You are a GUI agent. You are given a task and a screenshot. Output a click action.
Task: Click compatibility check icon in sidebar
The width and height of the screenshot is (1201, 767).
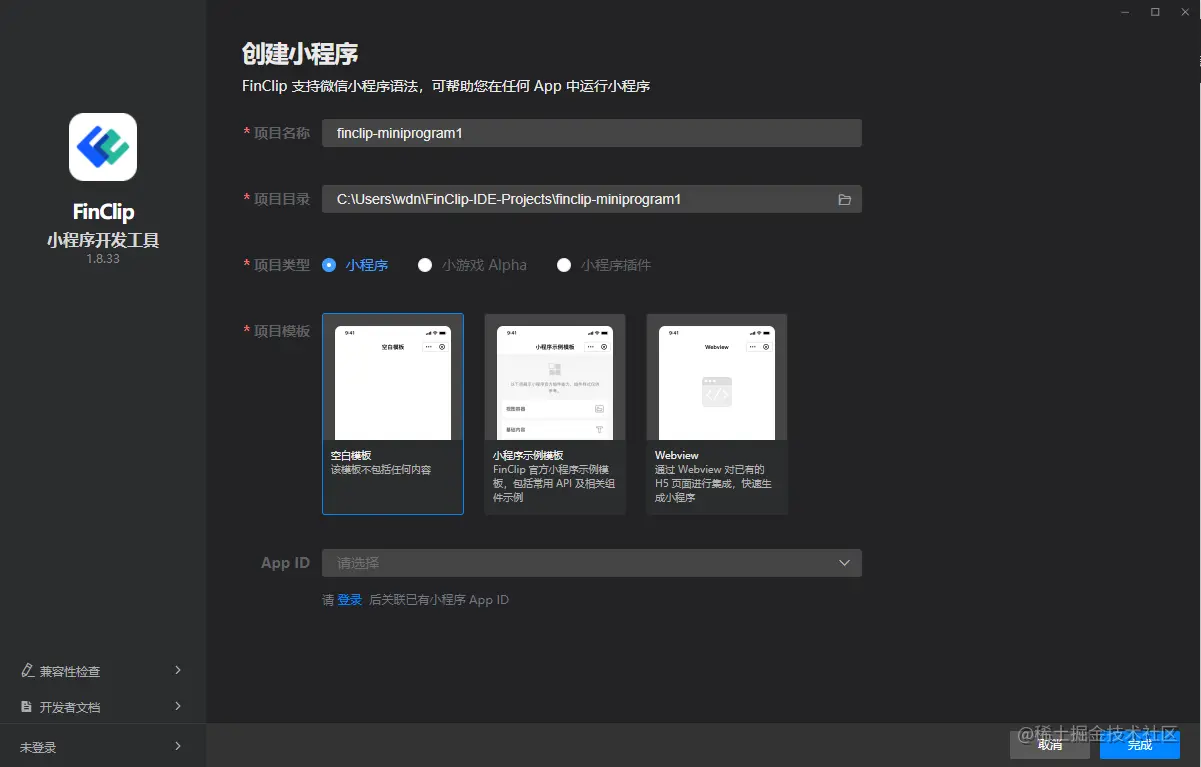click(27, 671)
